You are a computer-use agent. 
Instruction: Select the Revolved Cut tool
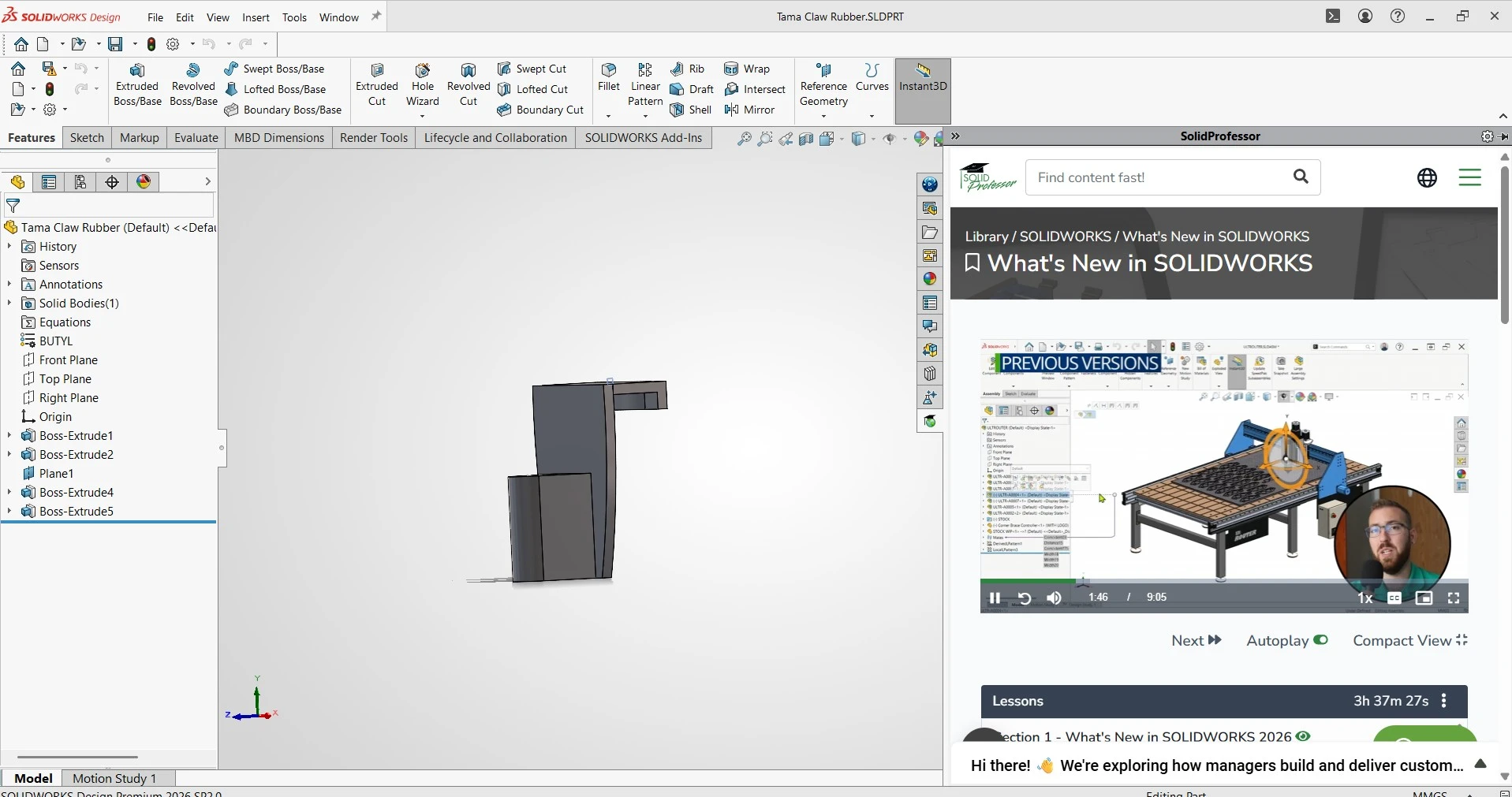469,84
